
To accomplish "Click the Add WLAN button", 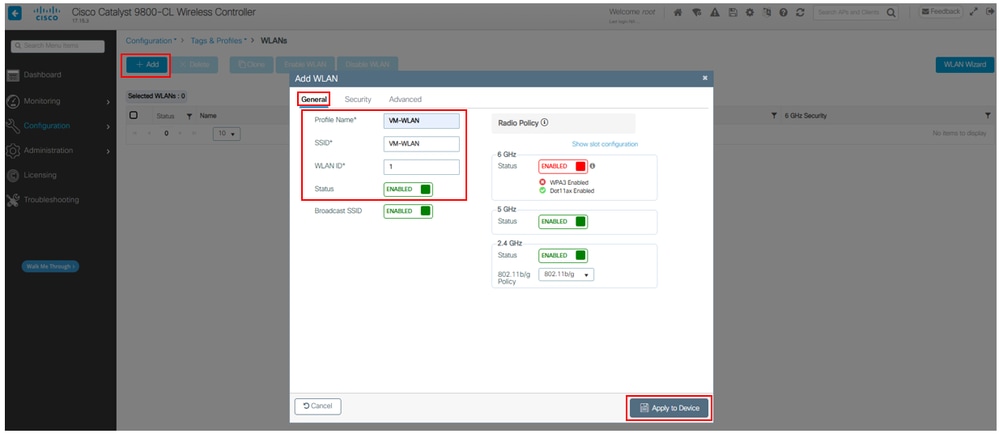I will (x=147, y=65).
